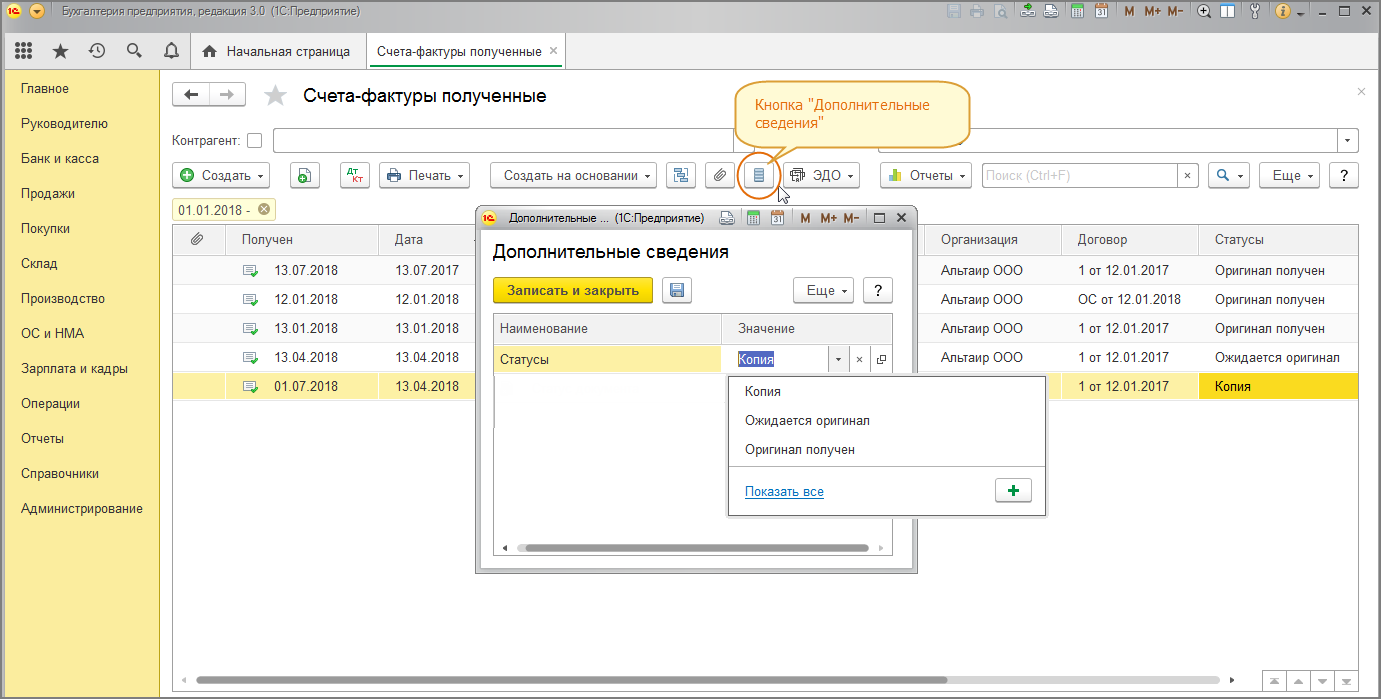Open the ЭДО dropdown menu

822,175
